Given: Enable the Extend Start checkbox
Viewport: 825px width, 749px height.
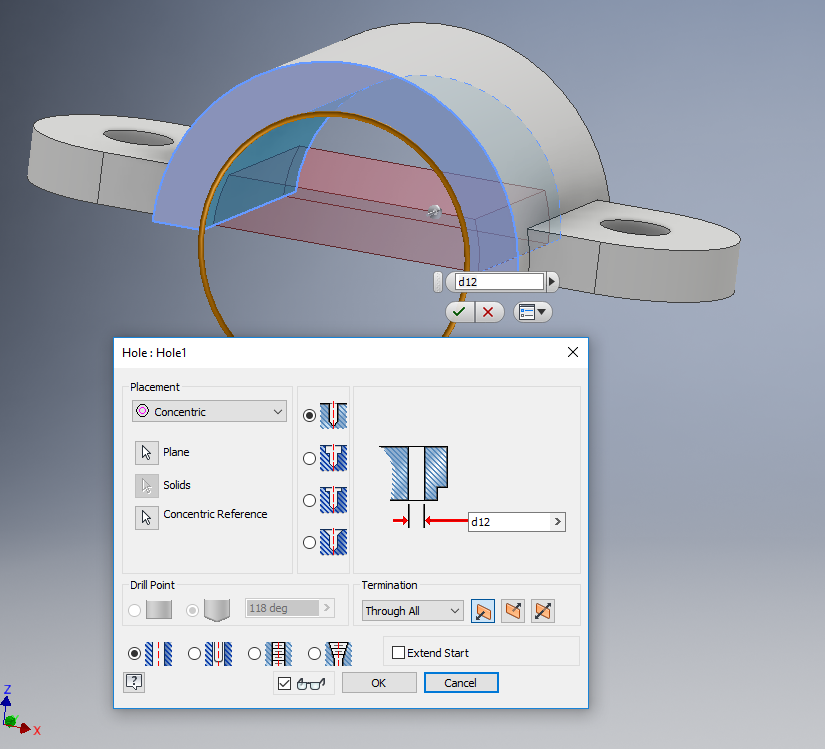Looking at the screenshot, I should pyautogui.click(x=397, y=652).
